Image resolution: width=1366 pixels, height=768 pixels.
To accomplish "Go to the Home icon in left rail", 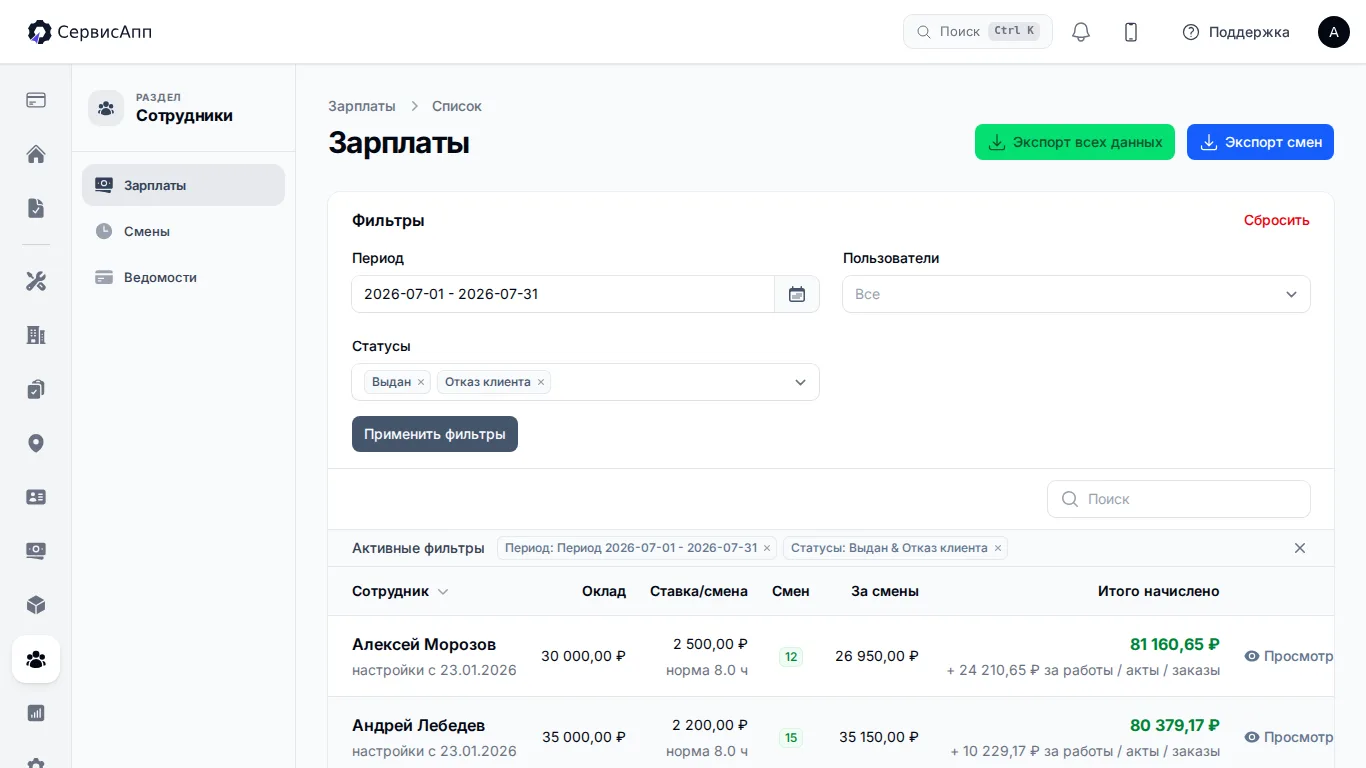I will (x=36, y=154).
